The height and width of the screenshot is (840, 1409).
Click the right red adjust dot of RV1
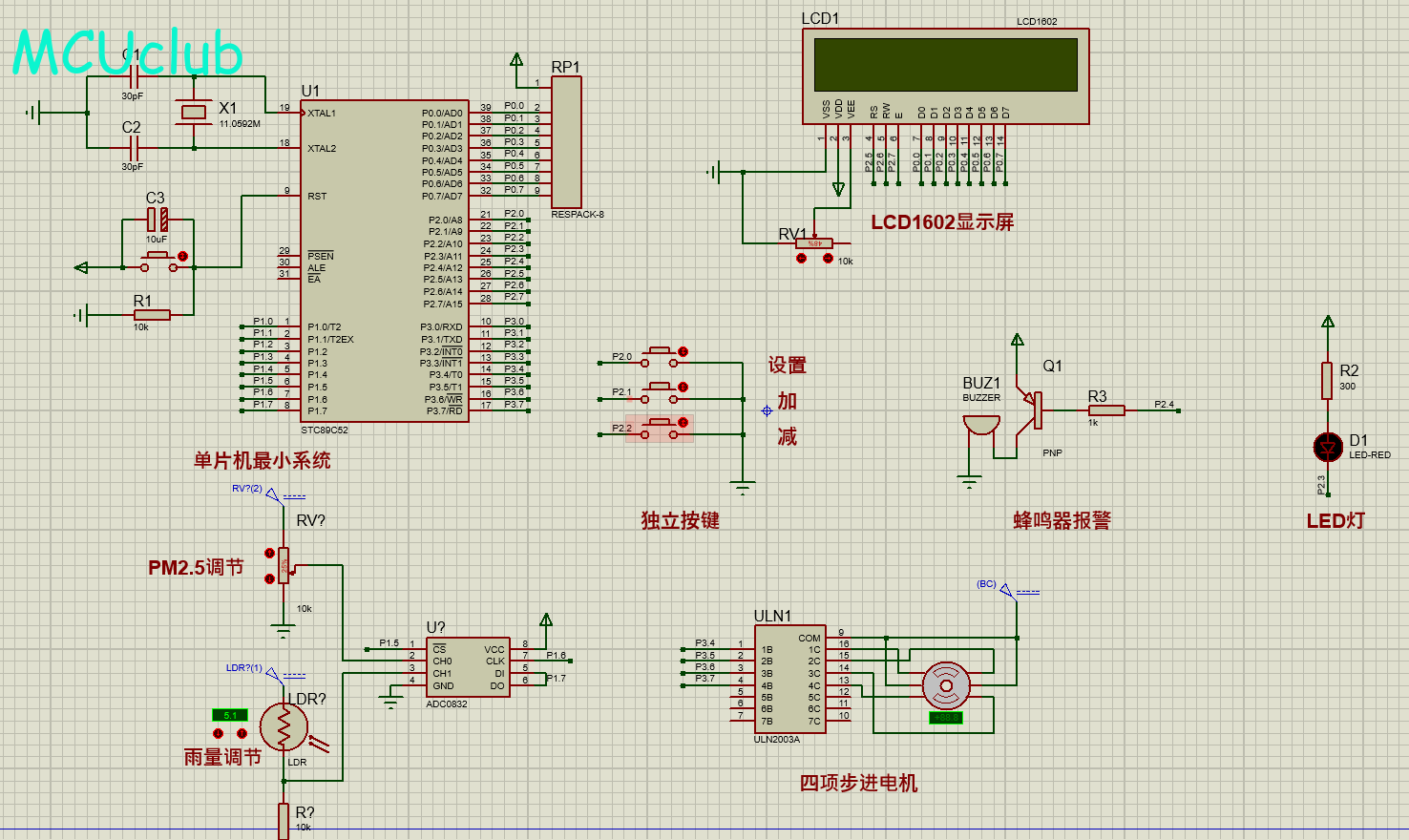(x=828, y=259)
